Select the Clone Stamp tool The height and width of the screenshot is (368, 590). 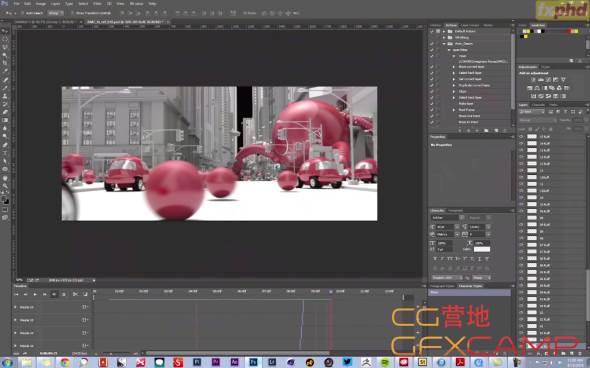[5, 96]
